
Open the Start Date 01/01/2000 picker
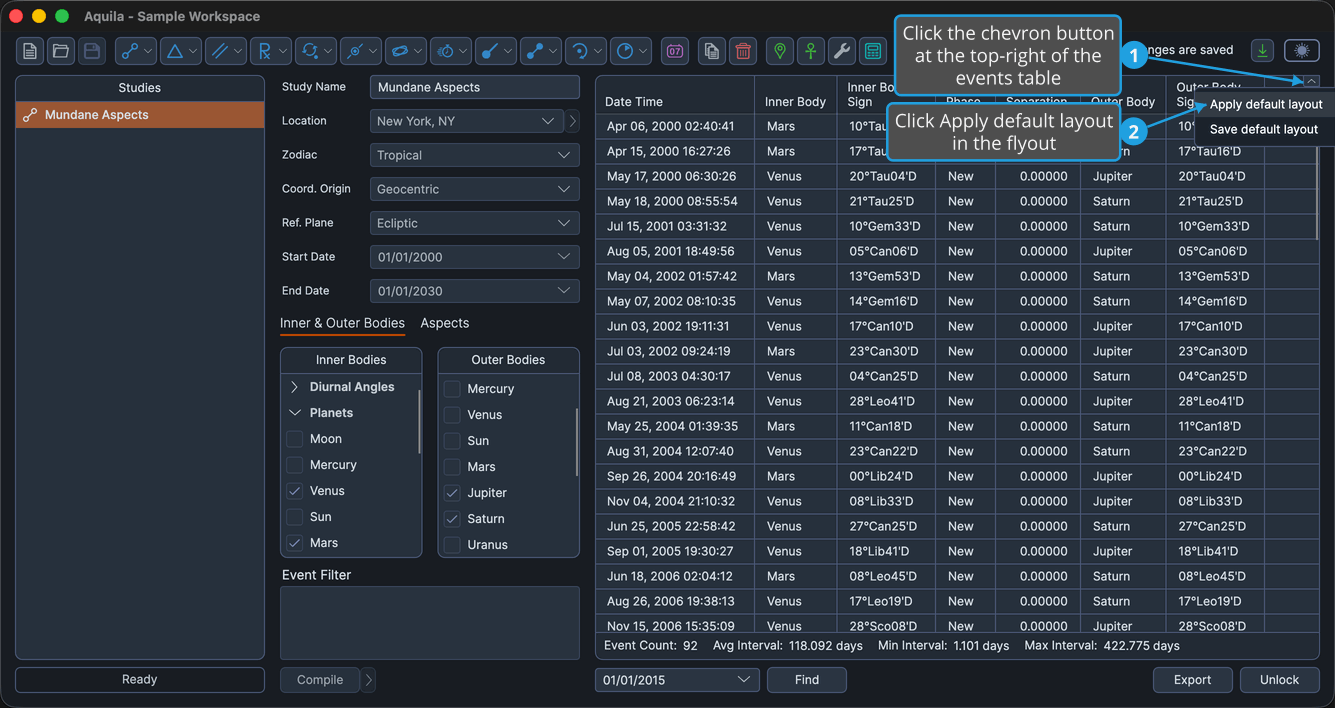474,257
